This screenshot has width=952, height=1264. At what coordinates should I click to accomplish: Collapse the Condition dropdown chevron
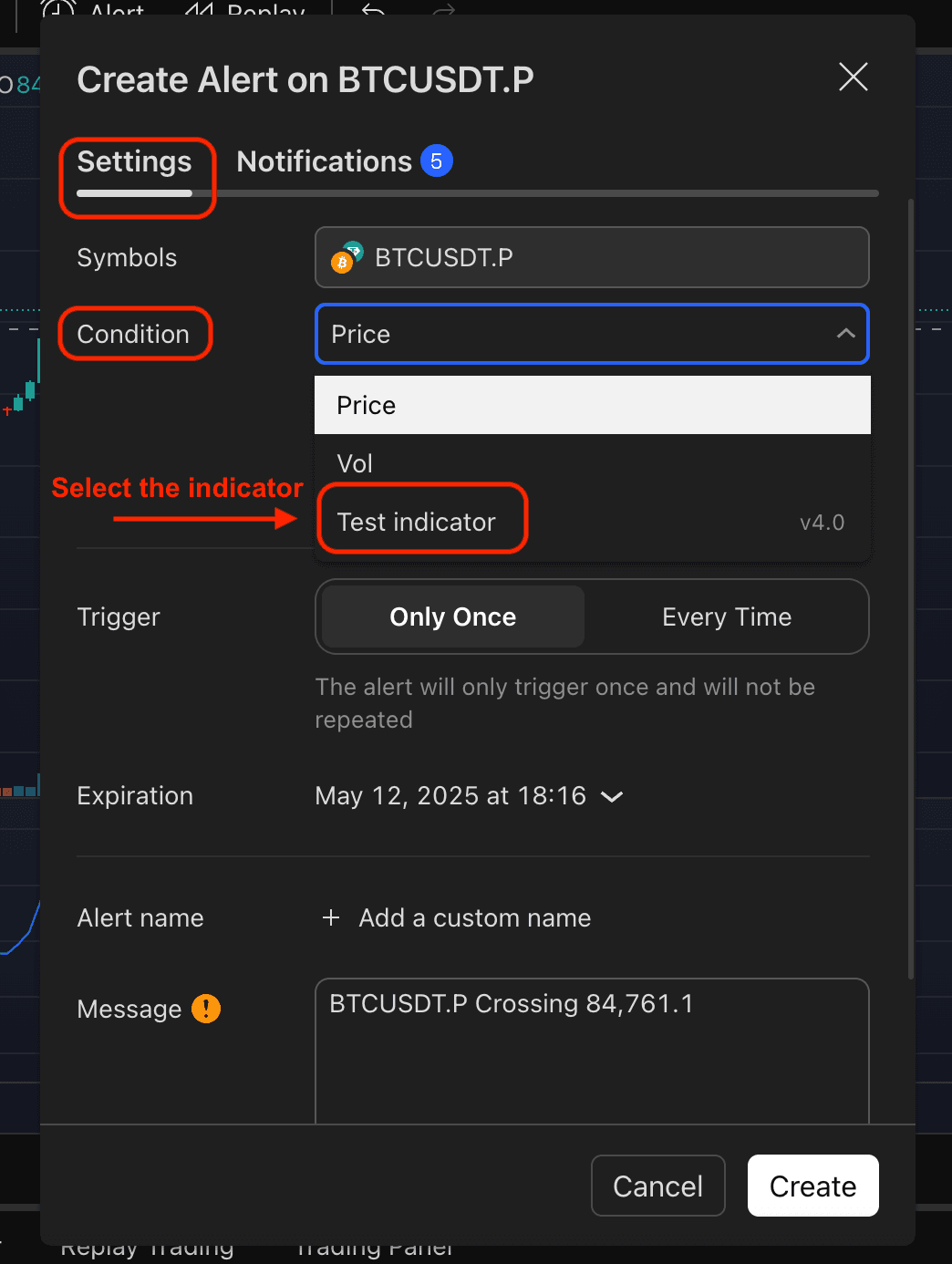[845, 334]
